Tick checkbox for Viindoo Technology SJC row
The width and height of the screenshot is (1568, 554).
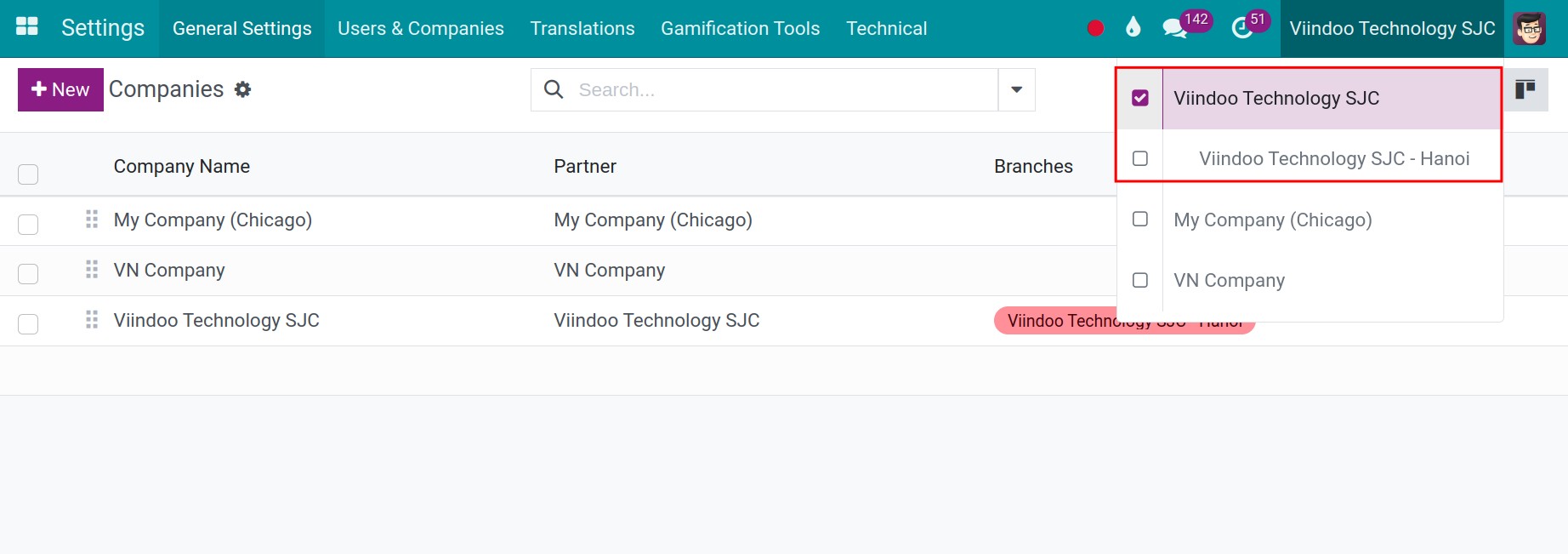(28, 324)
